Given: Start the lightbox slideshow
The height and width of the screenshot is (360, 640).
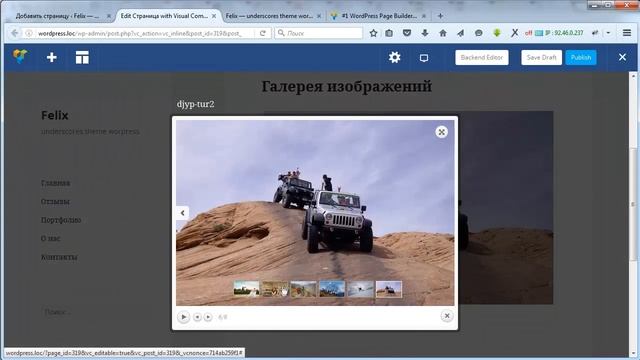Looking at the screenshot, I should pyautogui.click(x=184, y=317).
